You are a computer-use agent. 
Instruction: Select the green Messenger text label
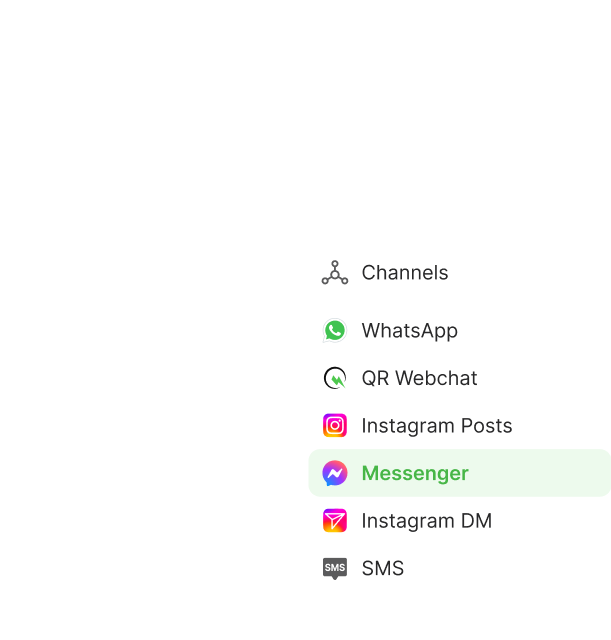(x=415, y=473)
